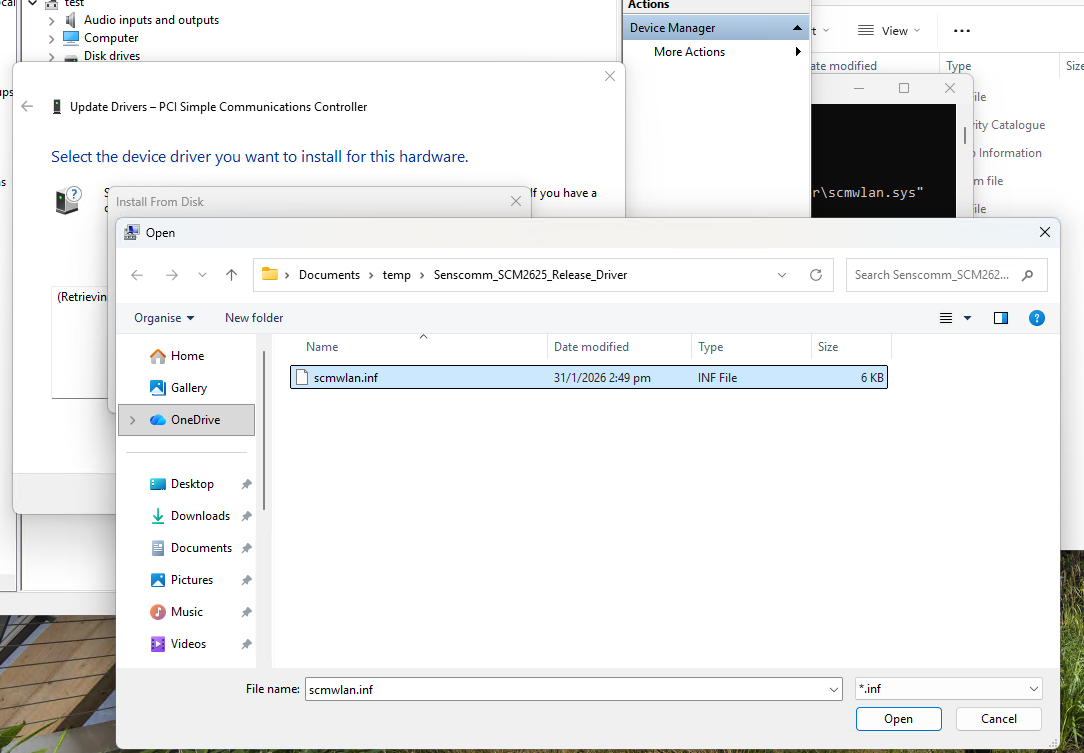
Task: Click the Search Senscomm folder box
Action: [x=946, y=275]
